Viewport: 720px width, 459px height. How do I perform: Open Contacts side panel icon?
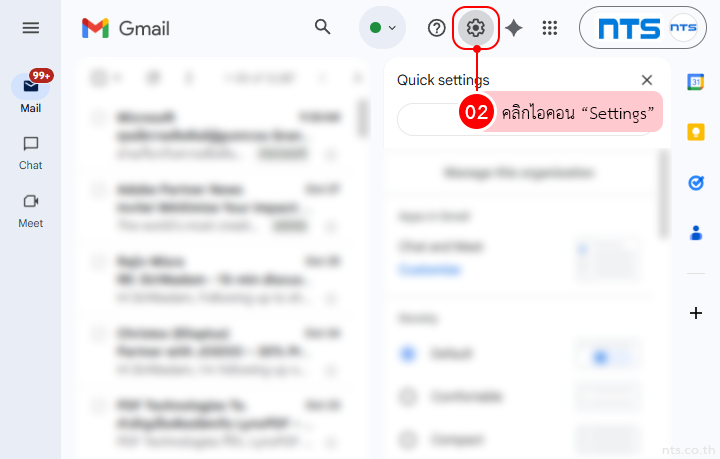click(x=696, y=233)
